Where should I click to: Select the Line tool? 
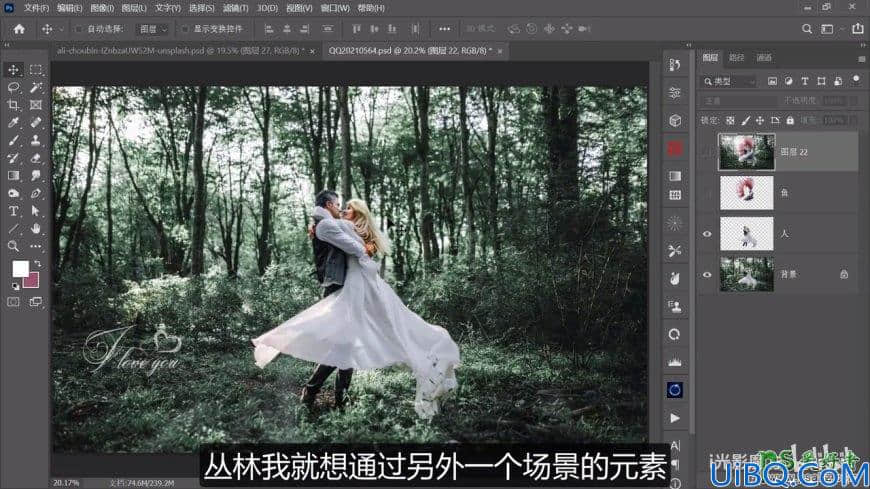tap(14, 229)
